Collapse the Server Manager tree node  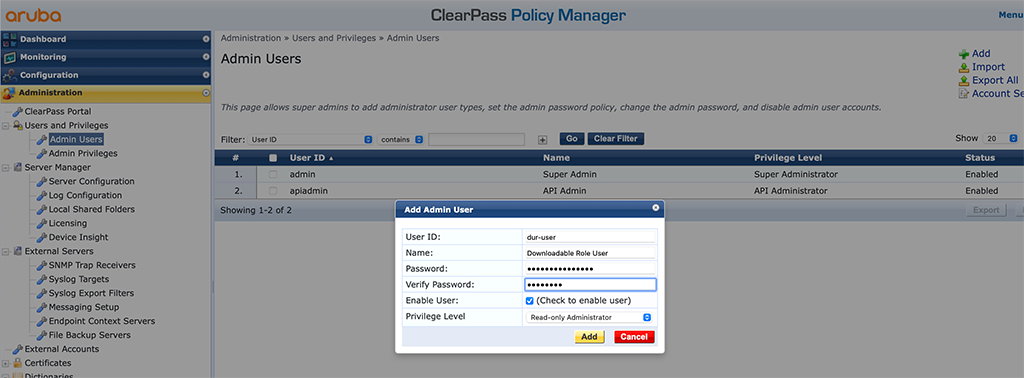[5, 167]
